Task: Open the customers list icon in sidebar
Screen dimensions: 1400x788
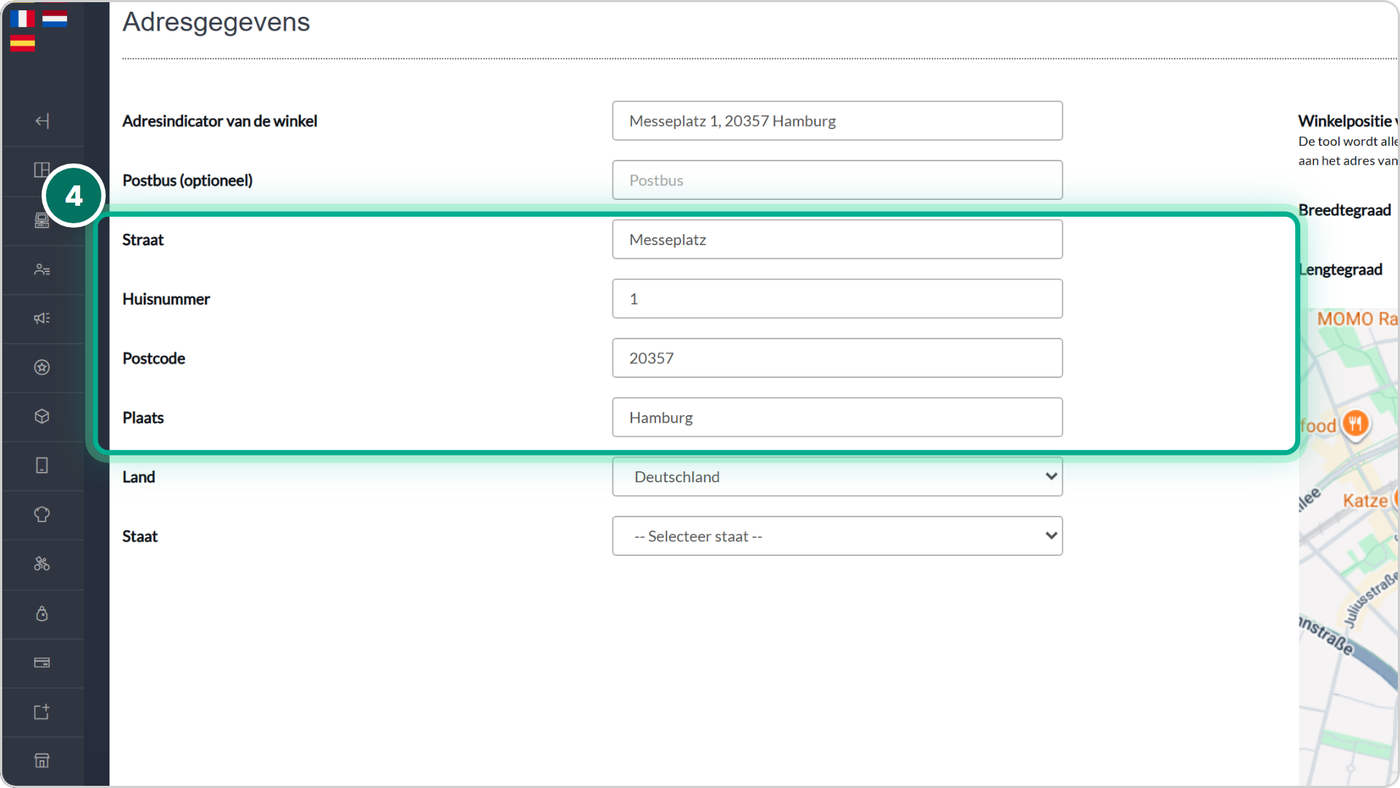Action: click(x=42, y=269)
